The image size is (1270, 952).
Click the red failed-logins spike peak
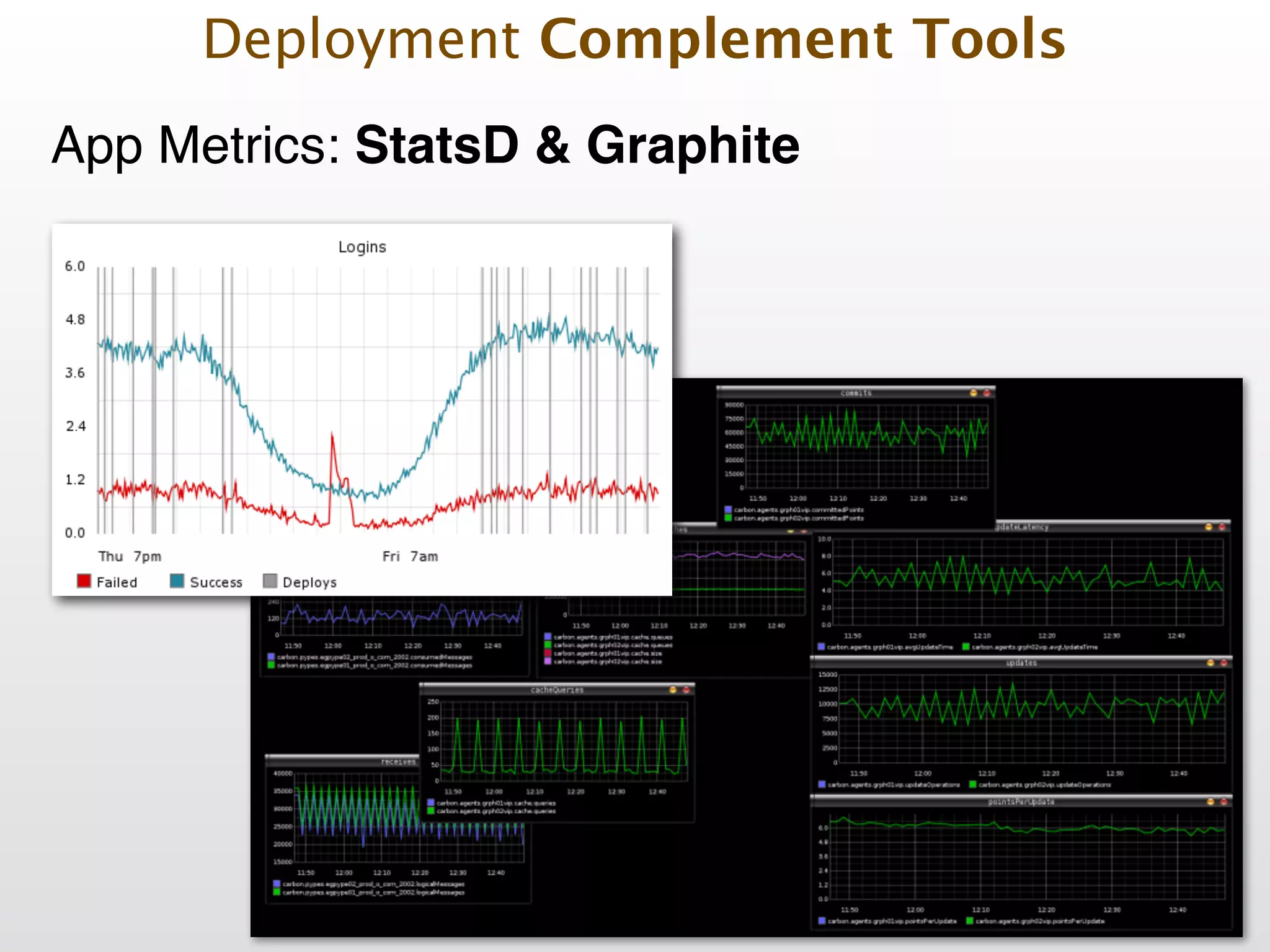[x=332, y=435]
